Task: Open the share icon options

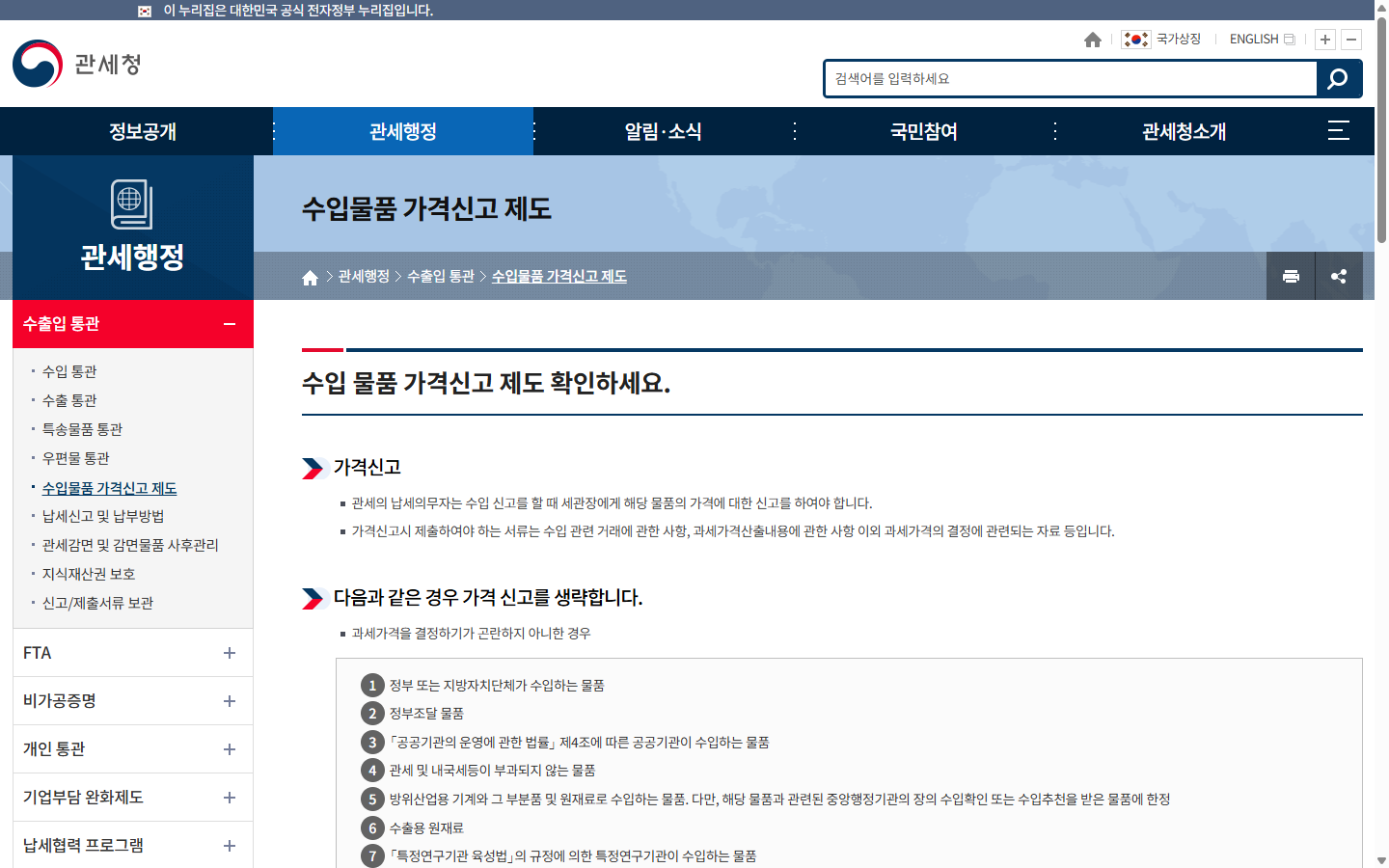Action: point(1339,277)
